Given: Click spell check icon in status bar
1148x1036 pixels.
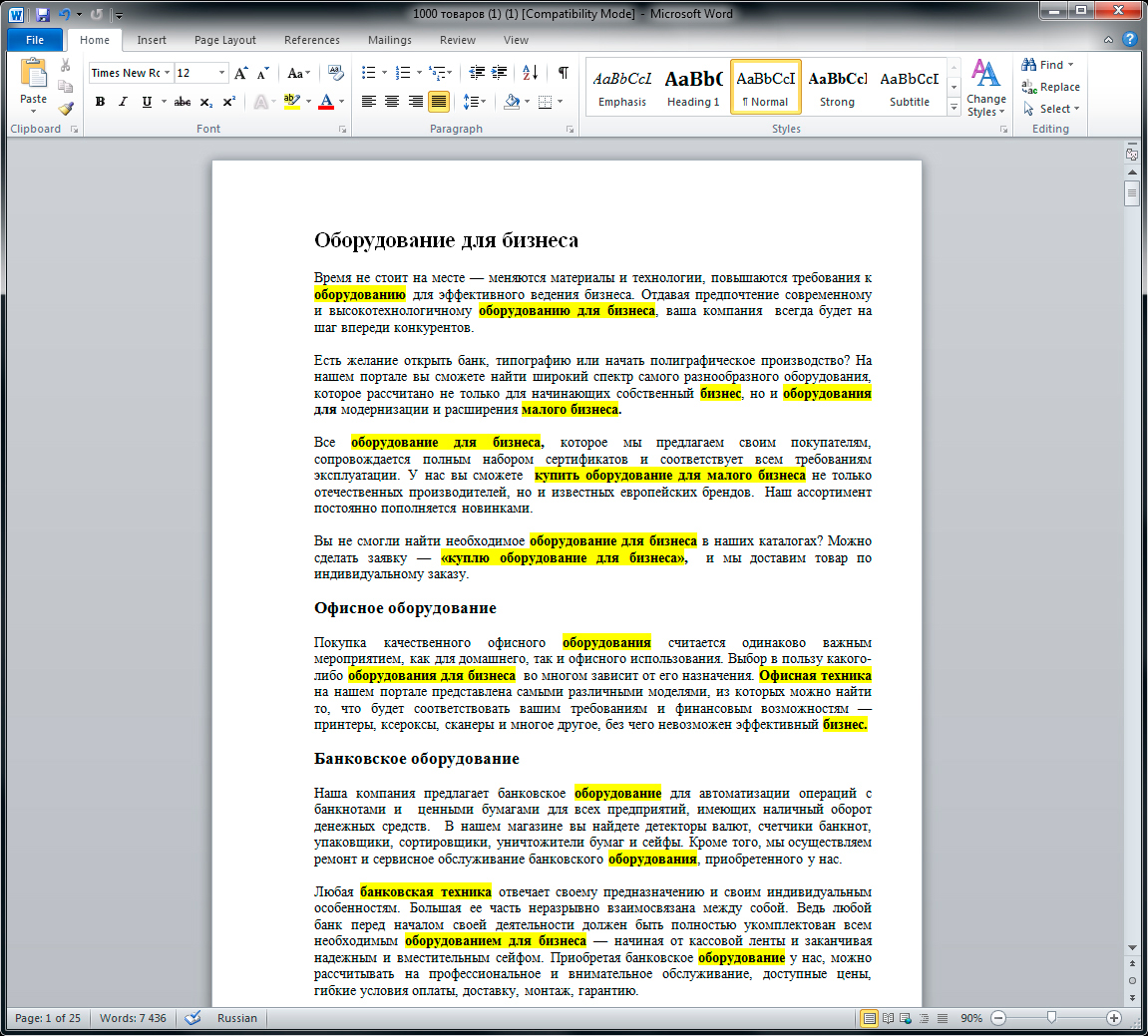Looking at the screenshot, I should pos(192,1018).
